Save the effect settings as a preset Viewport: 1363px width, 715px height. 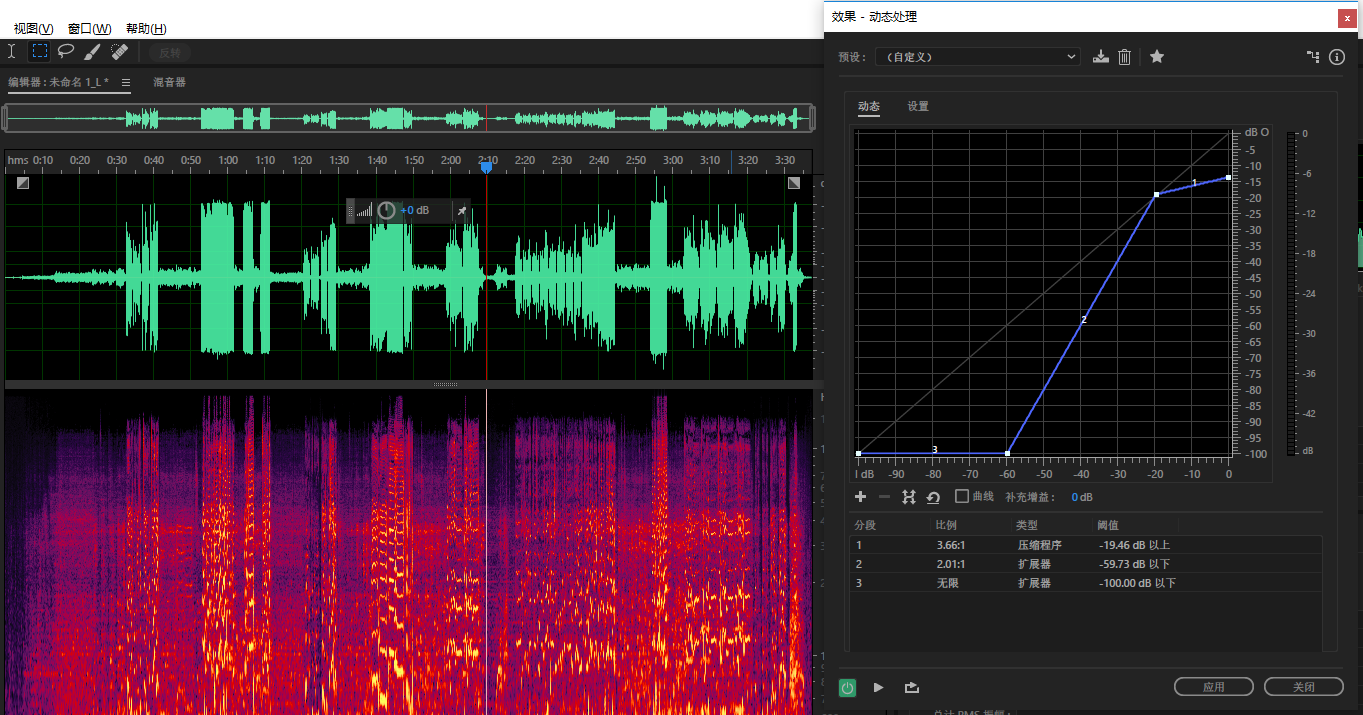[x=1101, y=57]
